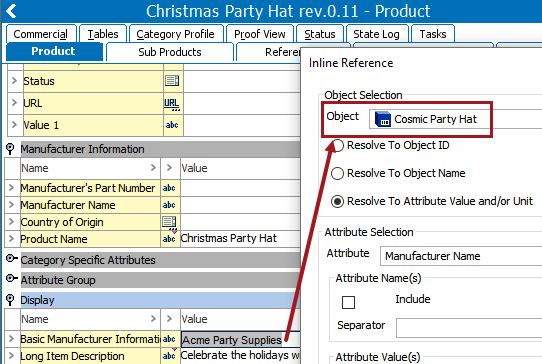Click the URL type icon

(172, 103)
